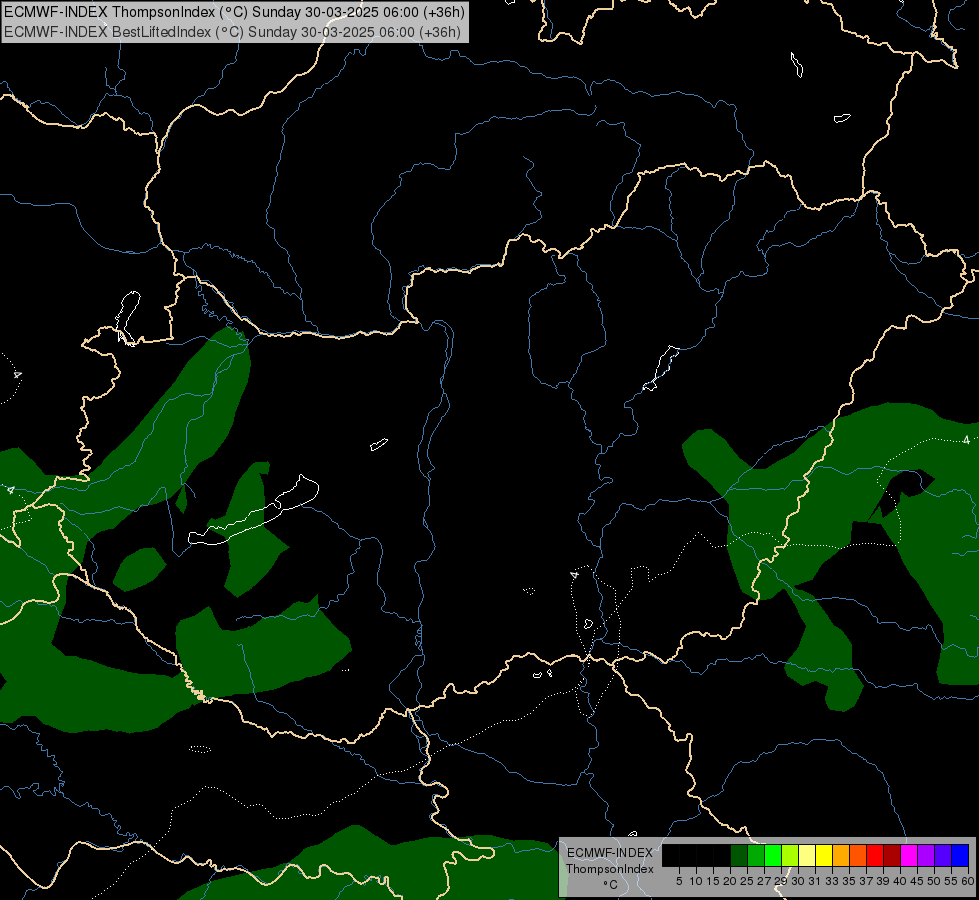Click the legend tick label 37
979x900 pixels.
[867, 881]
